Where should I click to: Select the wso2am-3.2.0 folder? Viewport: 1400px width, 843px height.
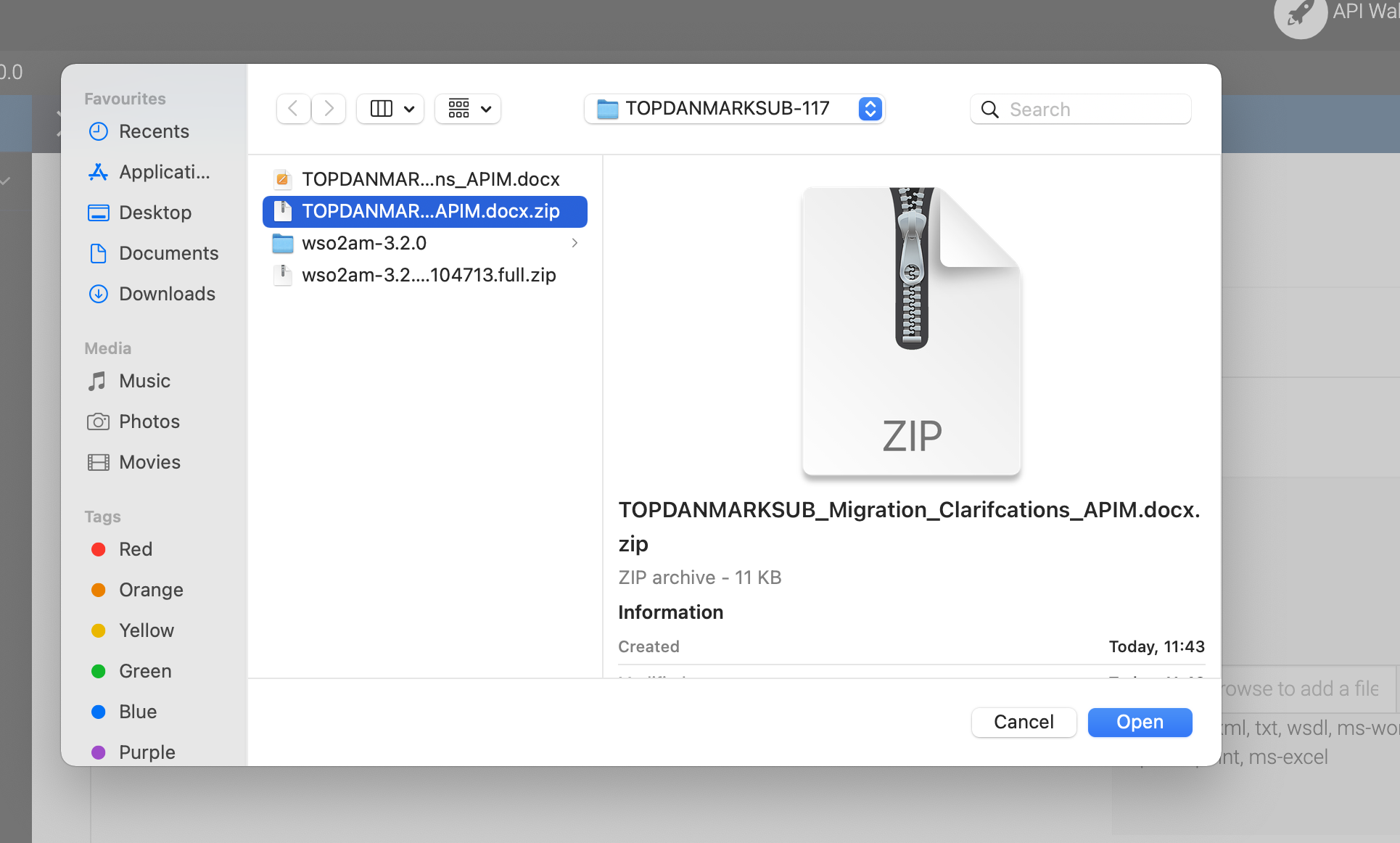coord(425,243)
